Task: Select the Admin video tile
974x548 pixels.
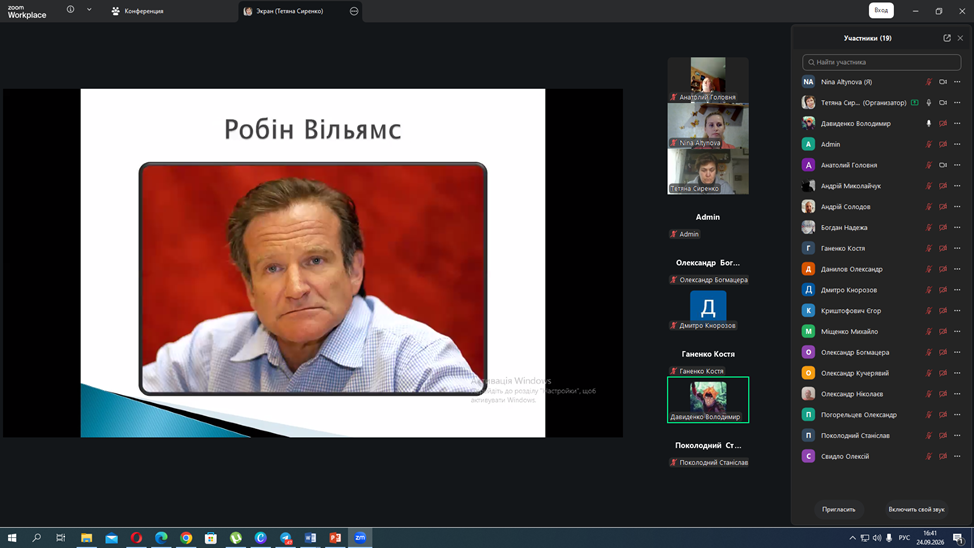Action: pyautogui.click(x=708, y=217)
